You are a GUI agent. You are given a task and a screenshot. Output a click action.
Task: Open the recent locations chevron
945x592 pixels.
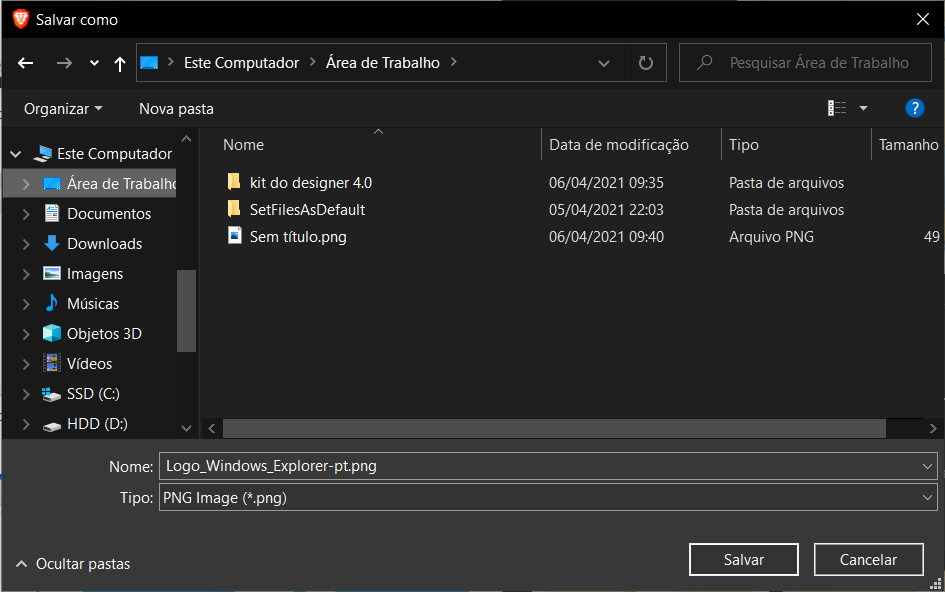pos(93,62)
